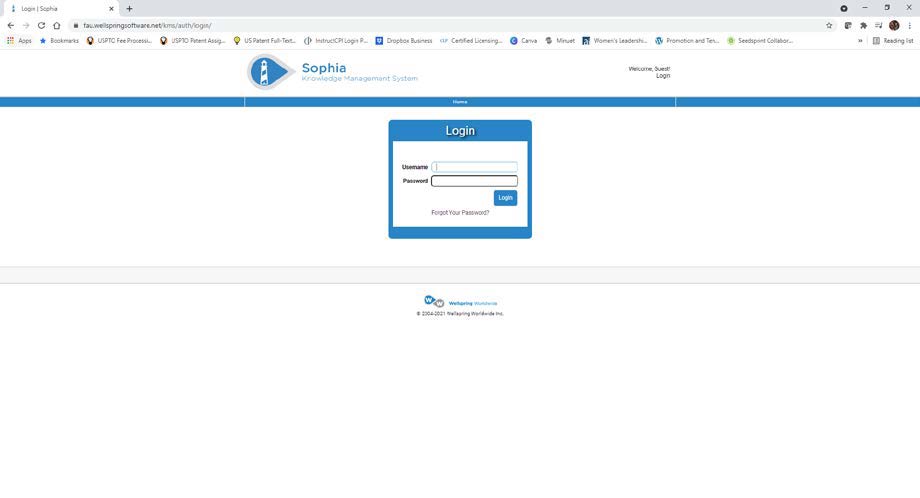This screenshot has width=920, height=498.
Task: Select the Home navigation menu item
Action: 460,102
